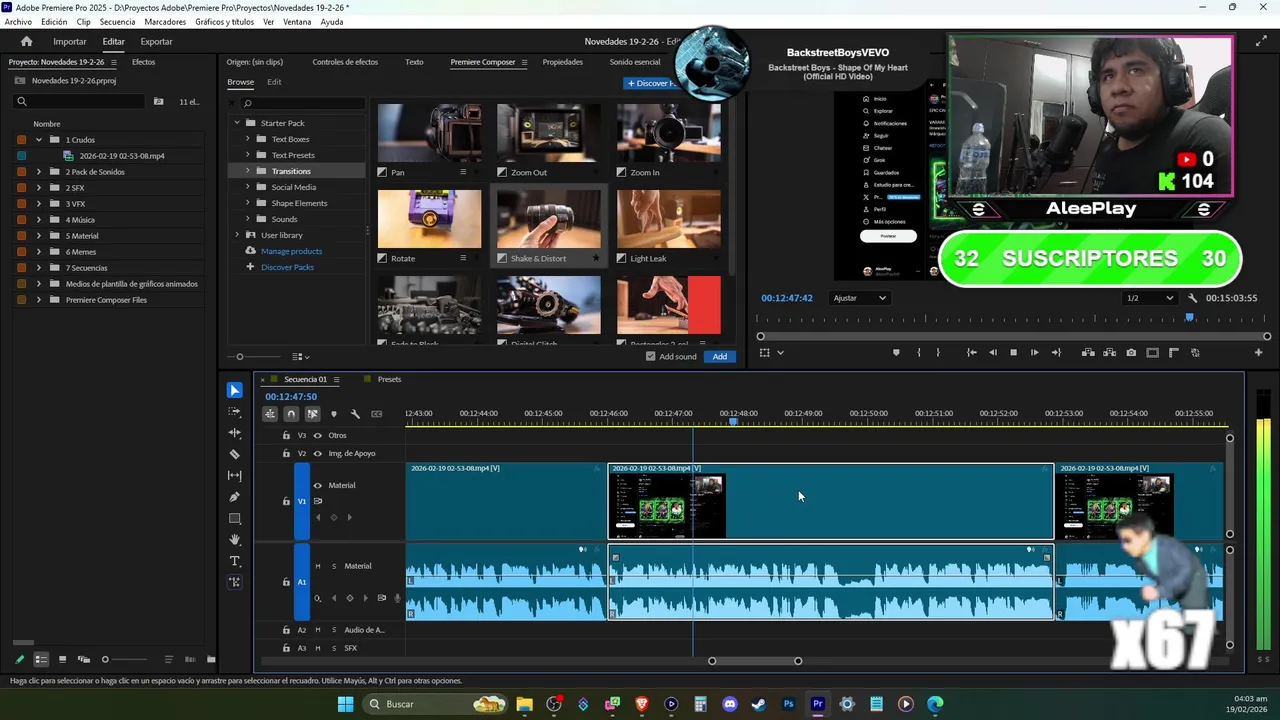Select the Selection tool in timeline toolbar
Viewport: 1280px width, 720px height.
234,390
